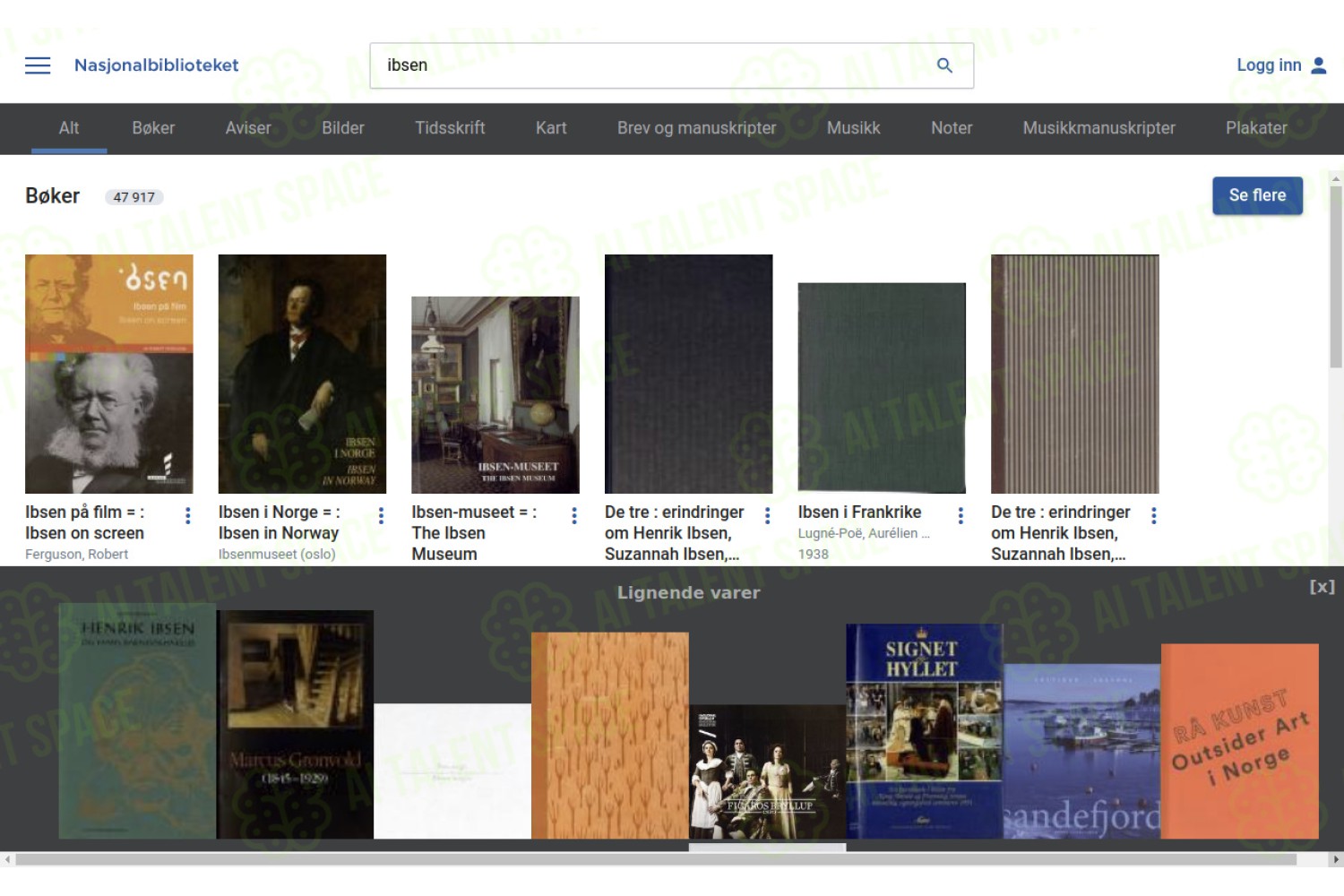1344x896 pixels.
Task: Open title Ibsen på film = : Ibsen on screen
Action: click(85, 522)
